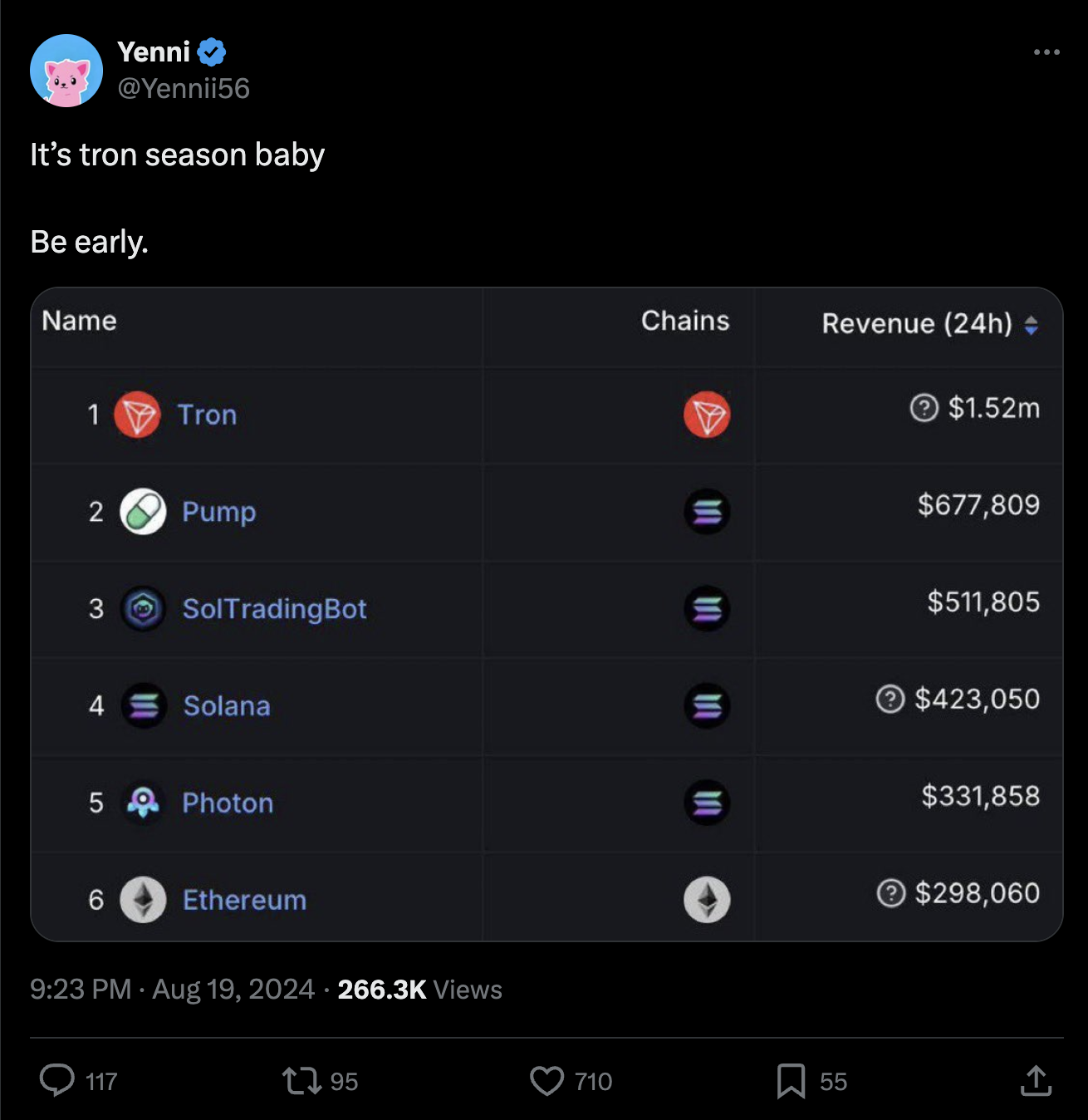Screen dimensions: 1088x1120
Task: Share the tweet via upload icon
Action: pos(1036,1080)
